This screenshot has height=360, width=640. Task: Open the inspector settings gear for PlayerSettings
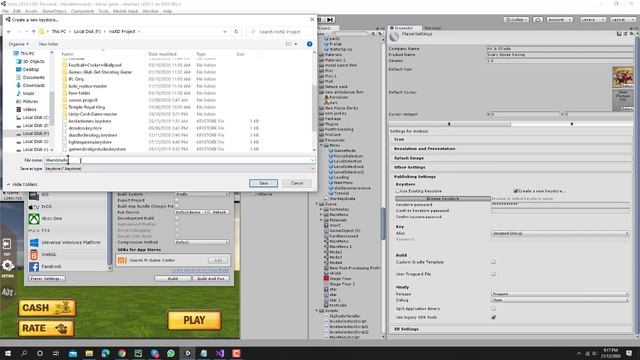click(631, 34)
